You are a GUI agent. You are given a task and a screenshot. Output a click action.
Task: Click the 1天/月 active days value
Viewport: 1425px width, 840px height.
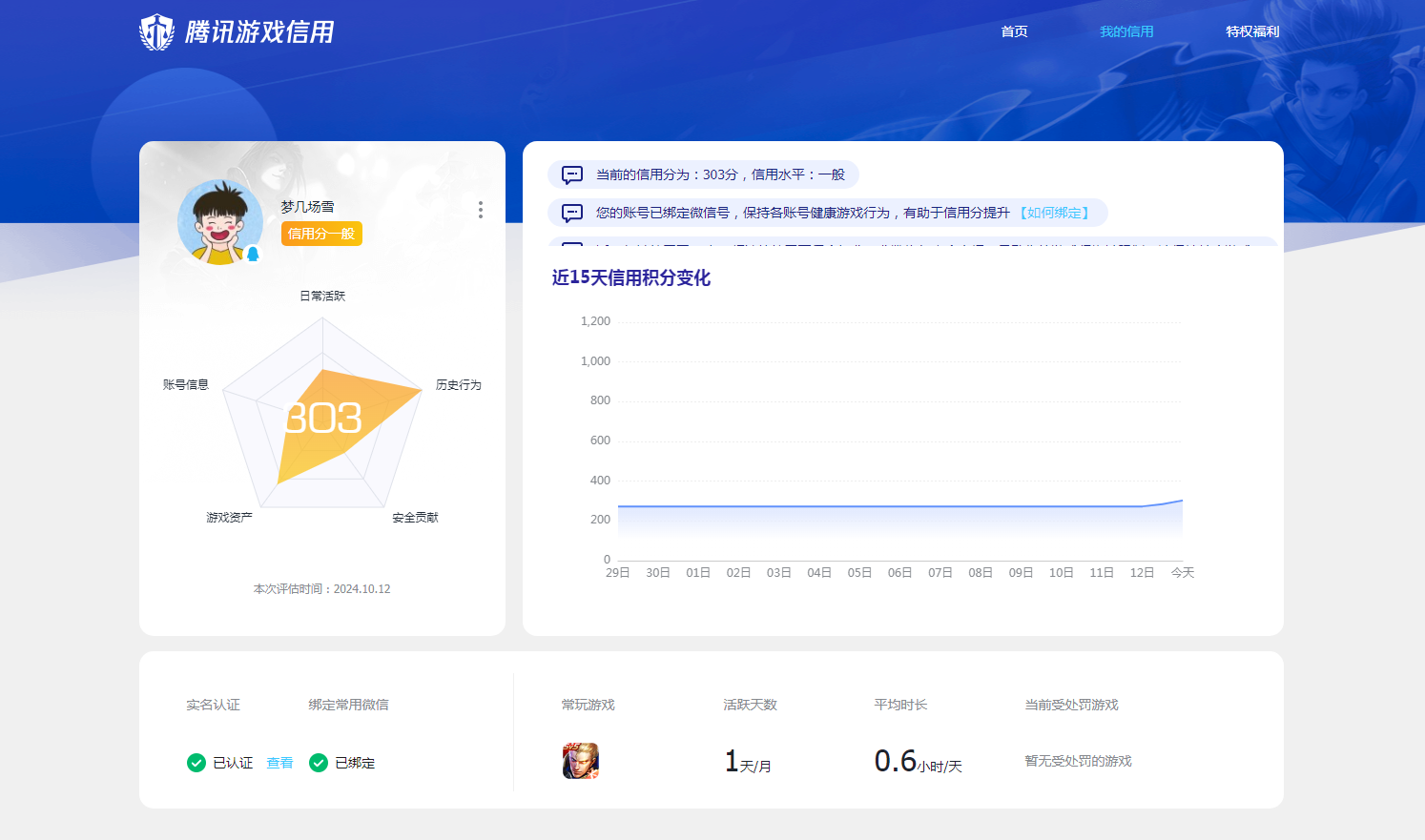tap(748, 761)
